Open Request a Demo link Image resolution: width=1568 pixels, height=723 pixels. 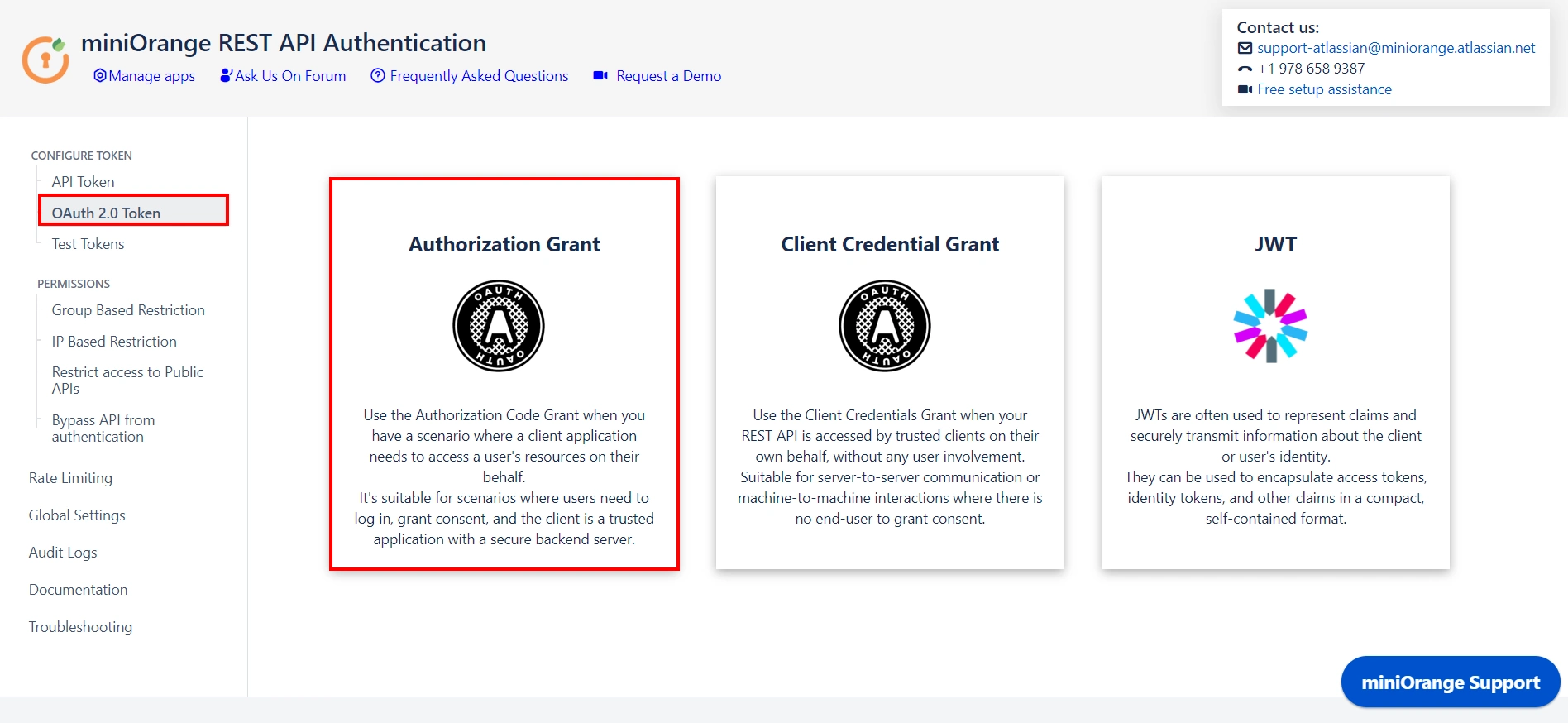669,75
